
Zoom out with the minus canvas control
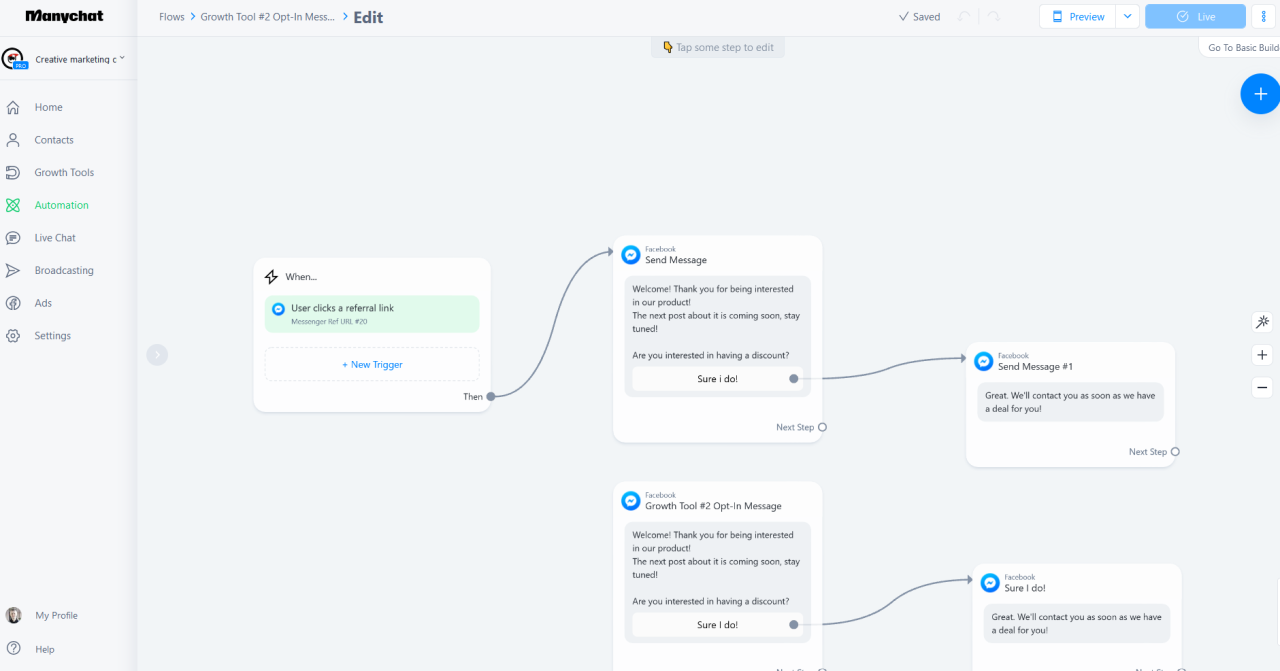pos(1262,387)
